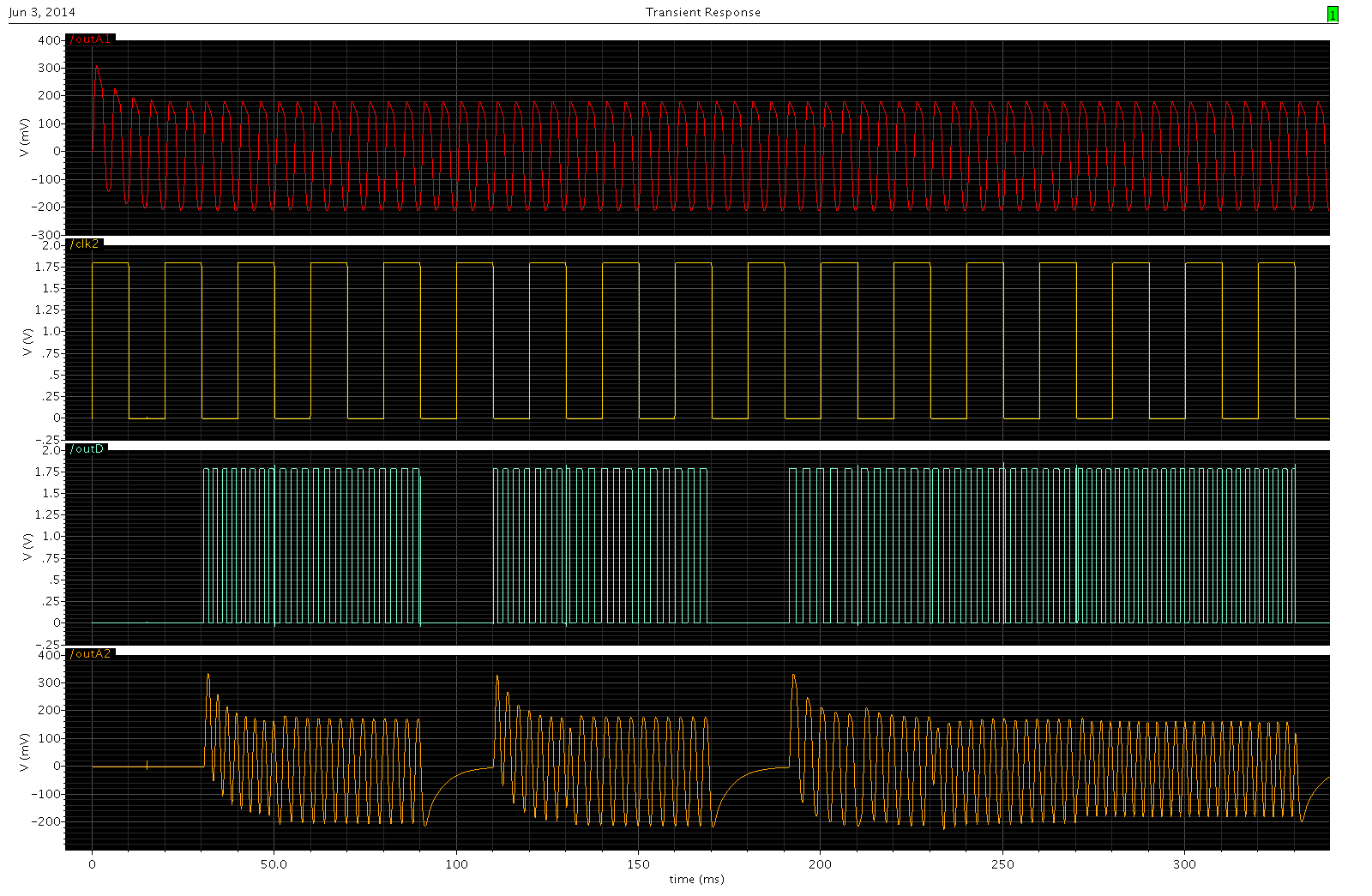
Task: Select the /outD trace label
Action: [87, 449]
